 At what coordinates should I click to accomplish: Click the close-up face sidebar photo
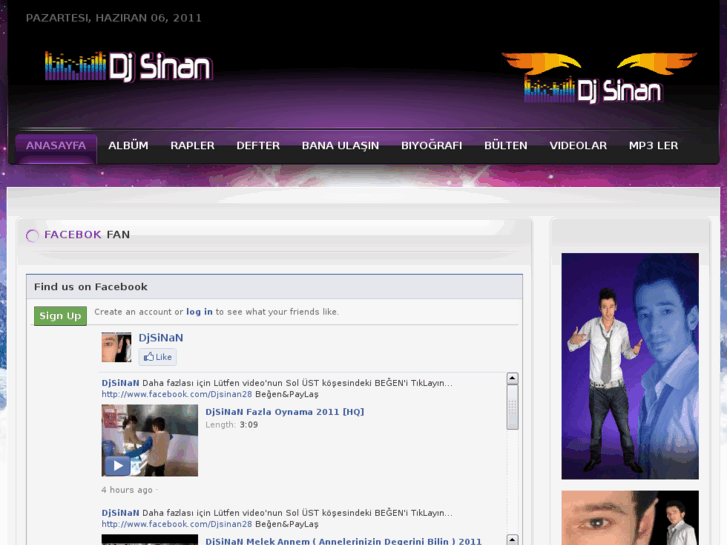point(630,518)
